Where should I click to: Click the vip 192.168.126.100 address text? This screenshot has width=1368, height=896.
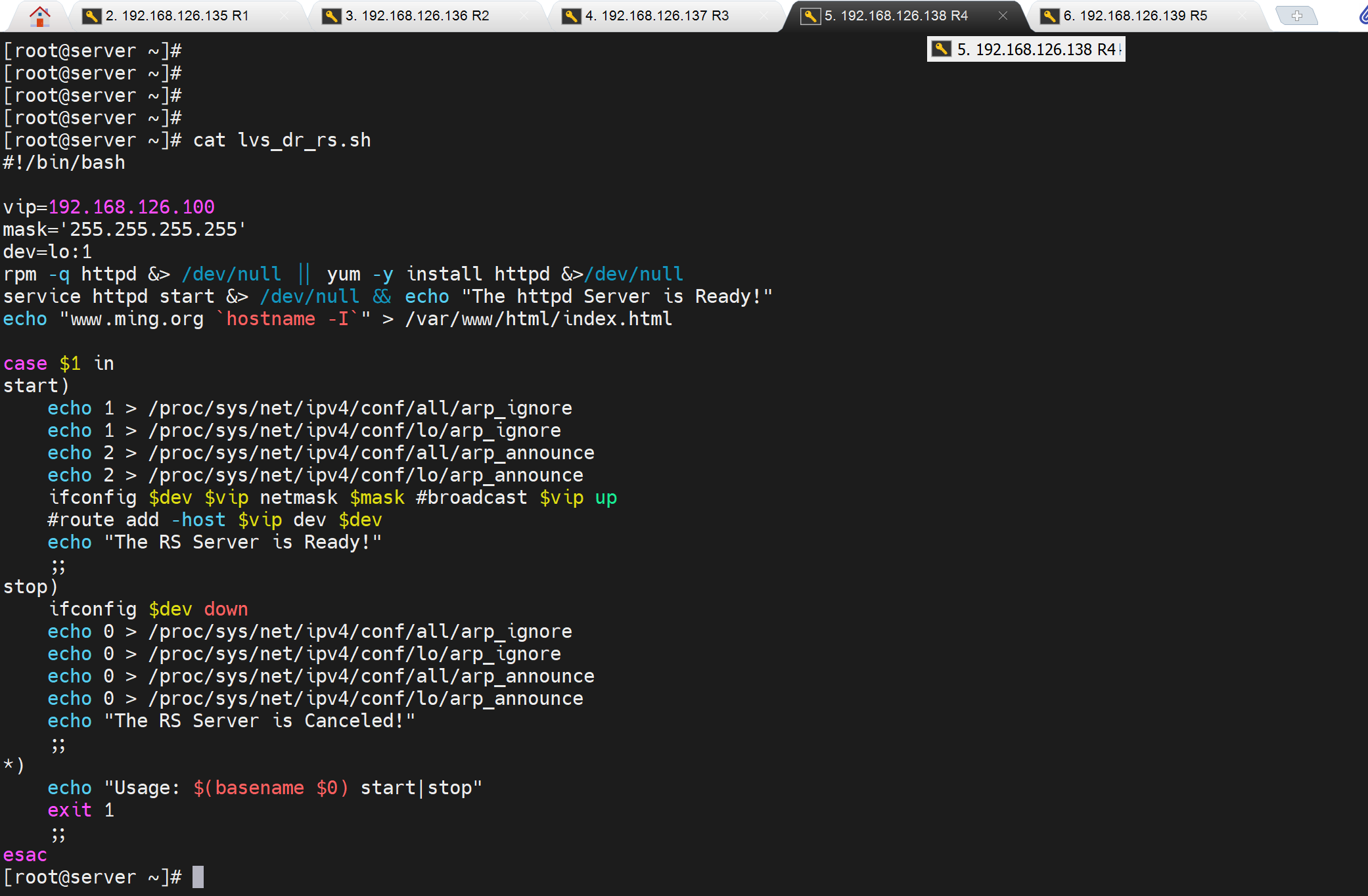tap(131, 207)
